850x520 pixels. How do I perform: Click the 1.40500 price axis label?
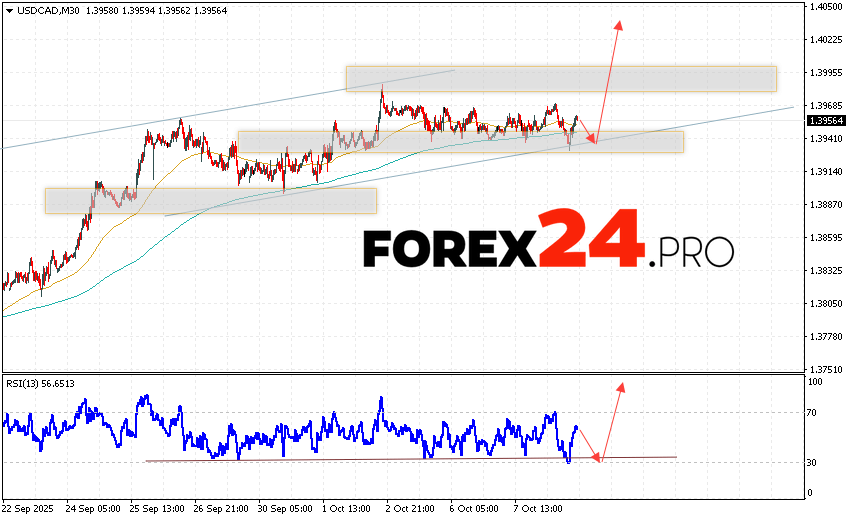pos(826,7)
